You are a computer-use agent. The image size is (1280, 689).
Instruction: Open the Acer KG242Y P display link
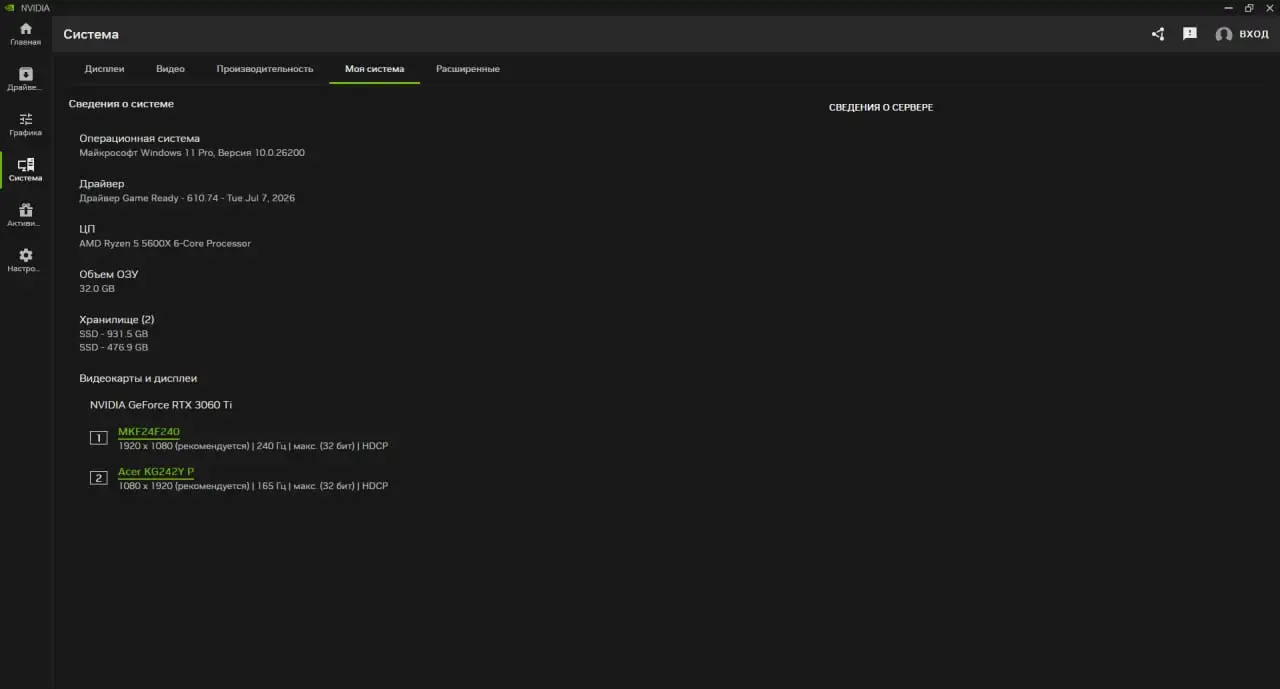(x=156, y=472)
